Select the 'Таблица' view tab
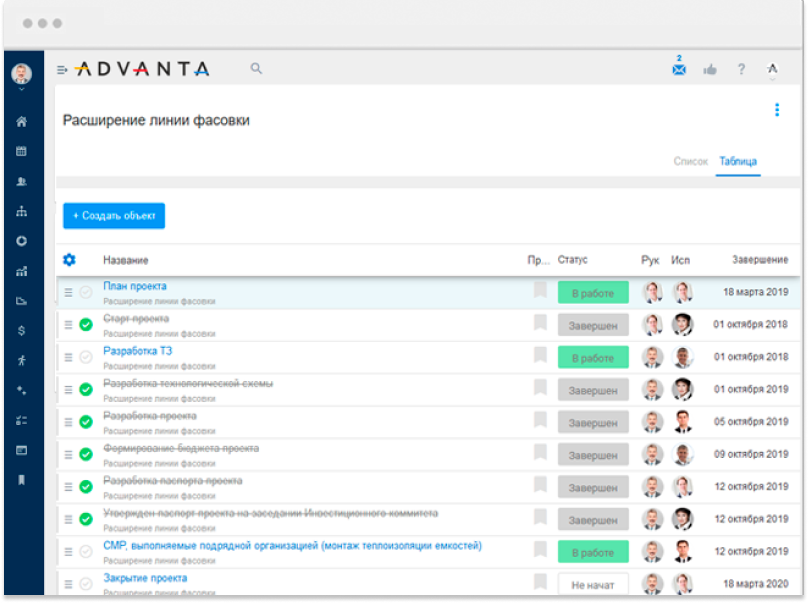This screenshot has width=808, height=603. point(738,161)
